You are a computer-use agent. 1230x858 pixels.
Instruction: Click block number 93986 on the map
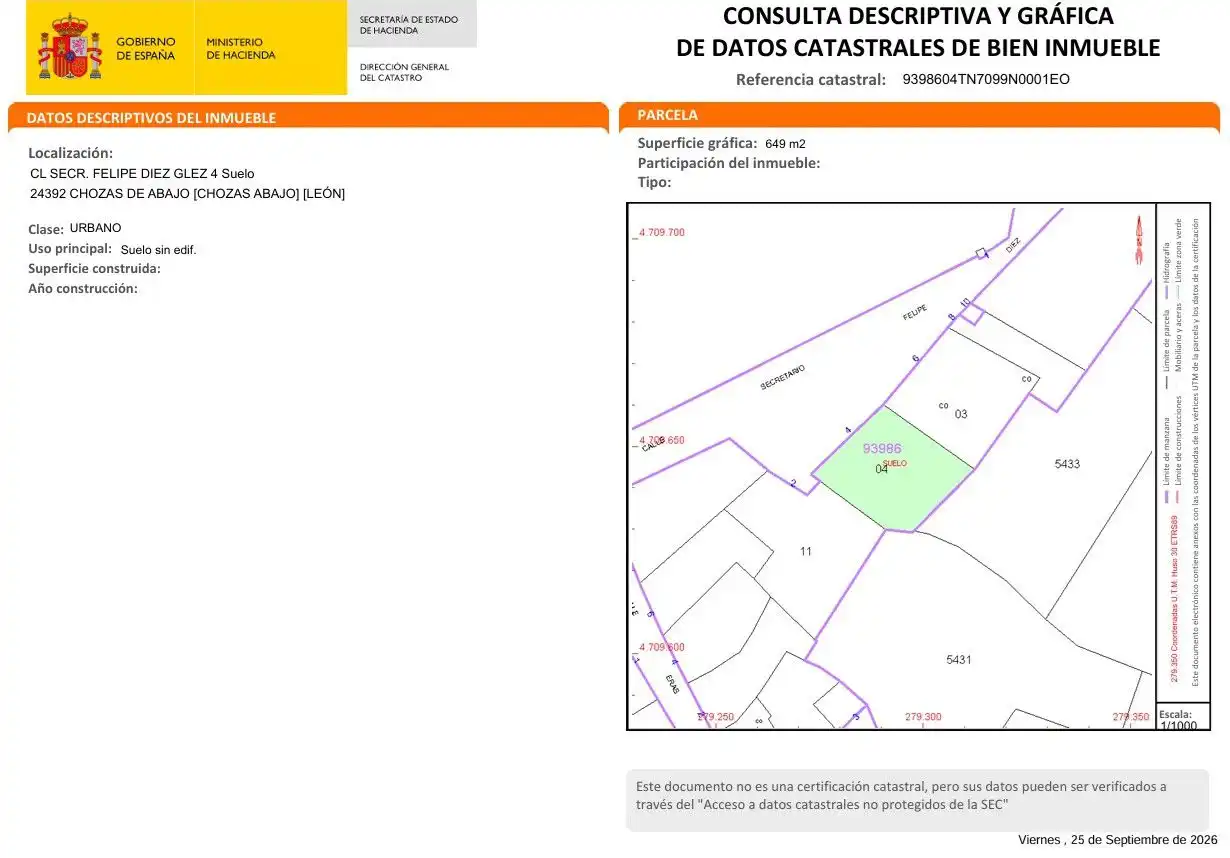(x=882, y=449)
